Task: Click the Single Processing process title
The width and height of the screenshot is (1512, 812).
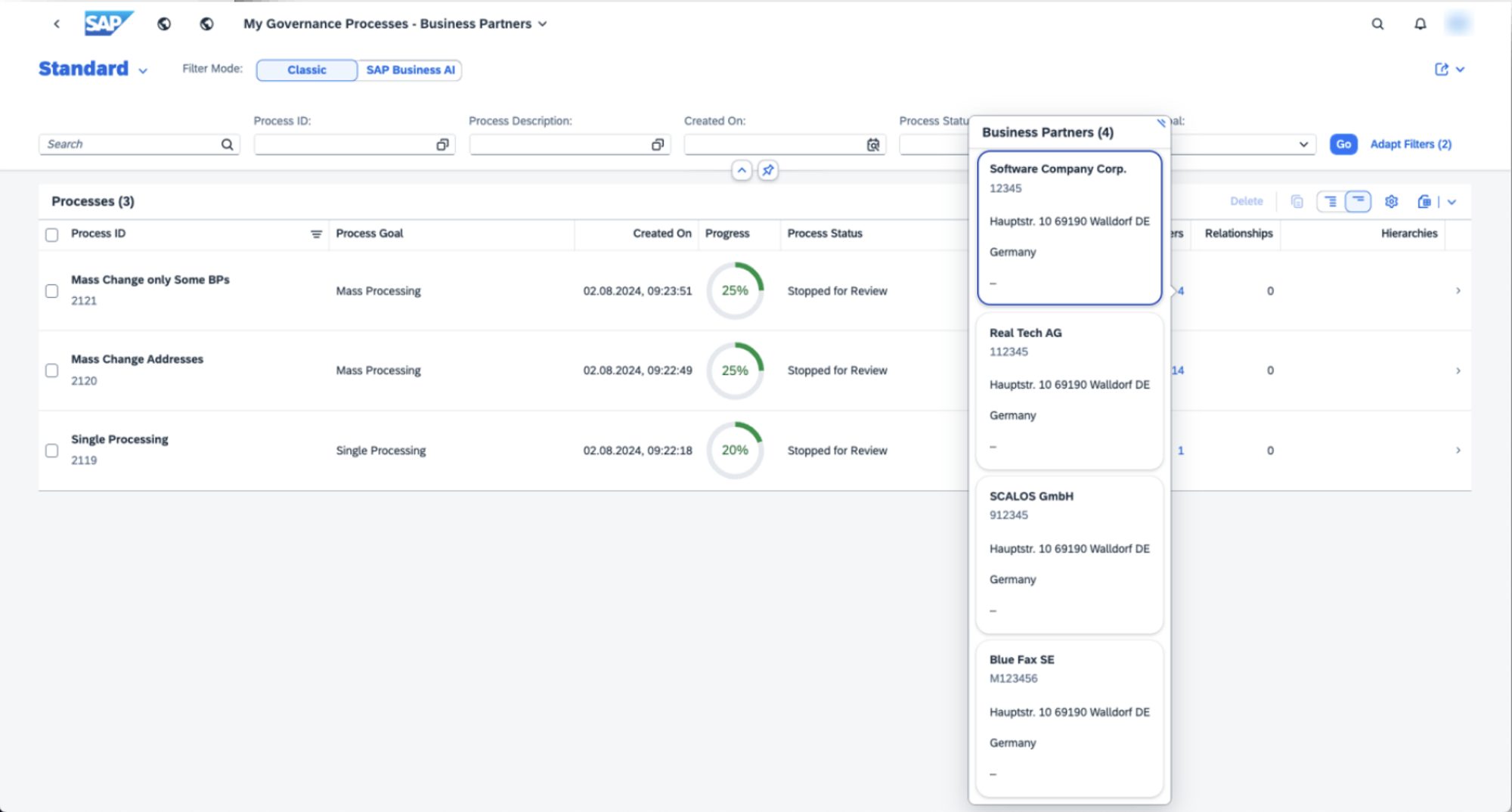Action: pyautogui.click(x=119, y=439)
